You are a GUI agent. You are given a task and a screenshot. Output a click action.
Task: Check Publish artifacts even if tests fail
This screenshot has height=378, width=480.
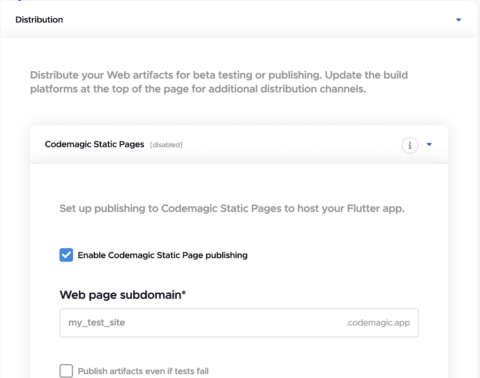pos(66,371)
